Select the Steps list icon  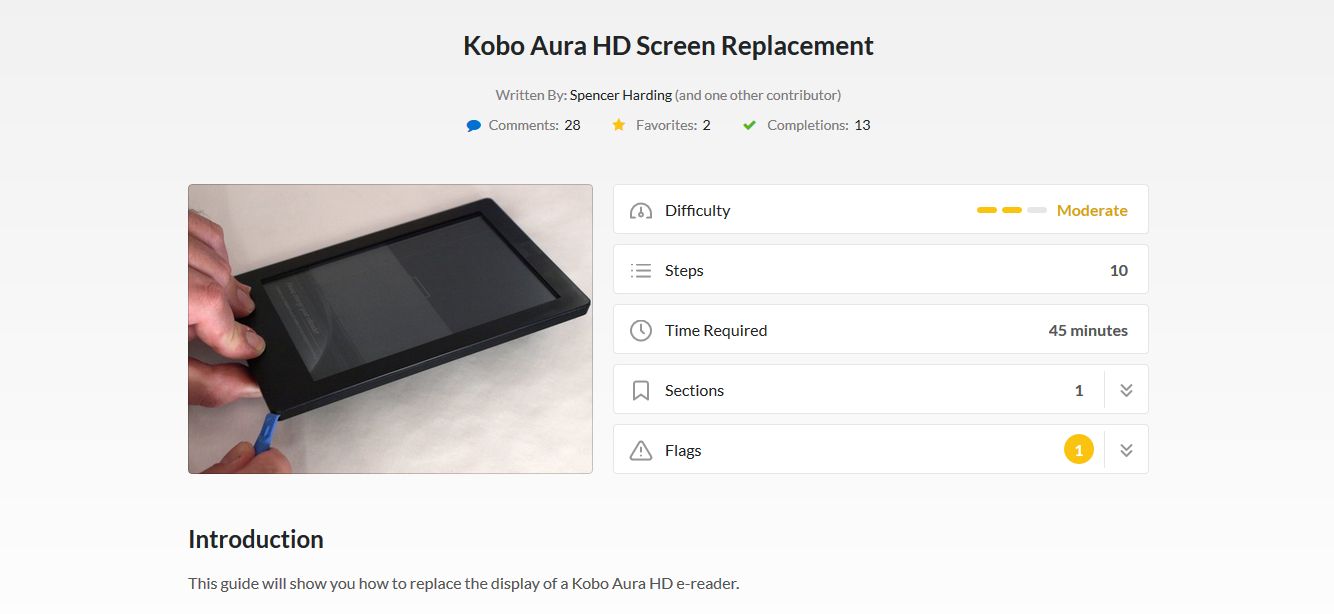point(640,269)
